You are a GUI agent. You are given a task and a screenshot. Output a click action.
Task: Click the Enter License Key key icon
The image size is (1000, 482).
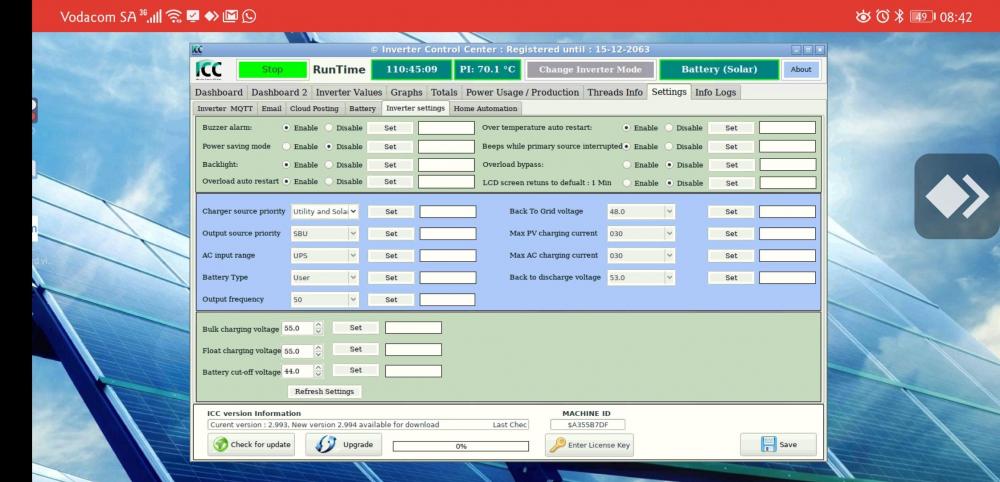[557, 445]
